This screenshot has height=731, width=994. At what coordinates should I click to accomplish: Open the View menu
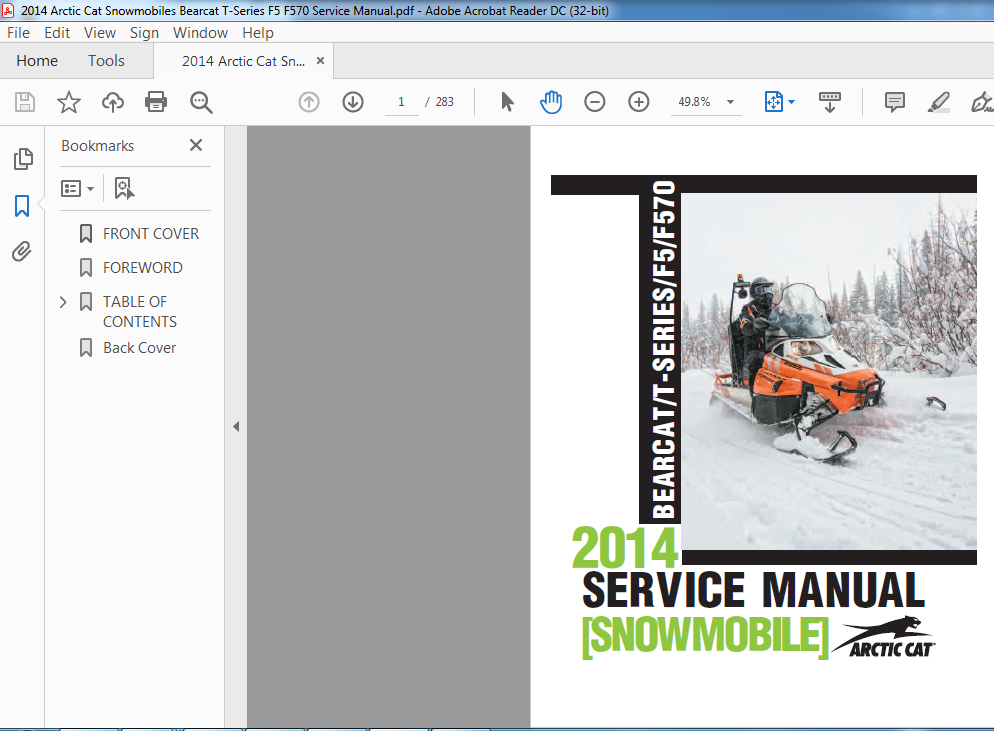coord(100,33)
